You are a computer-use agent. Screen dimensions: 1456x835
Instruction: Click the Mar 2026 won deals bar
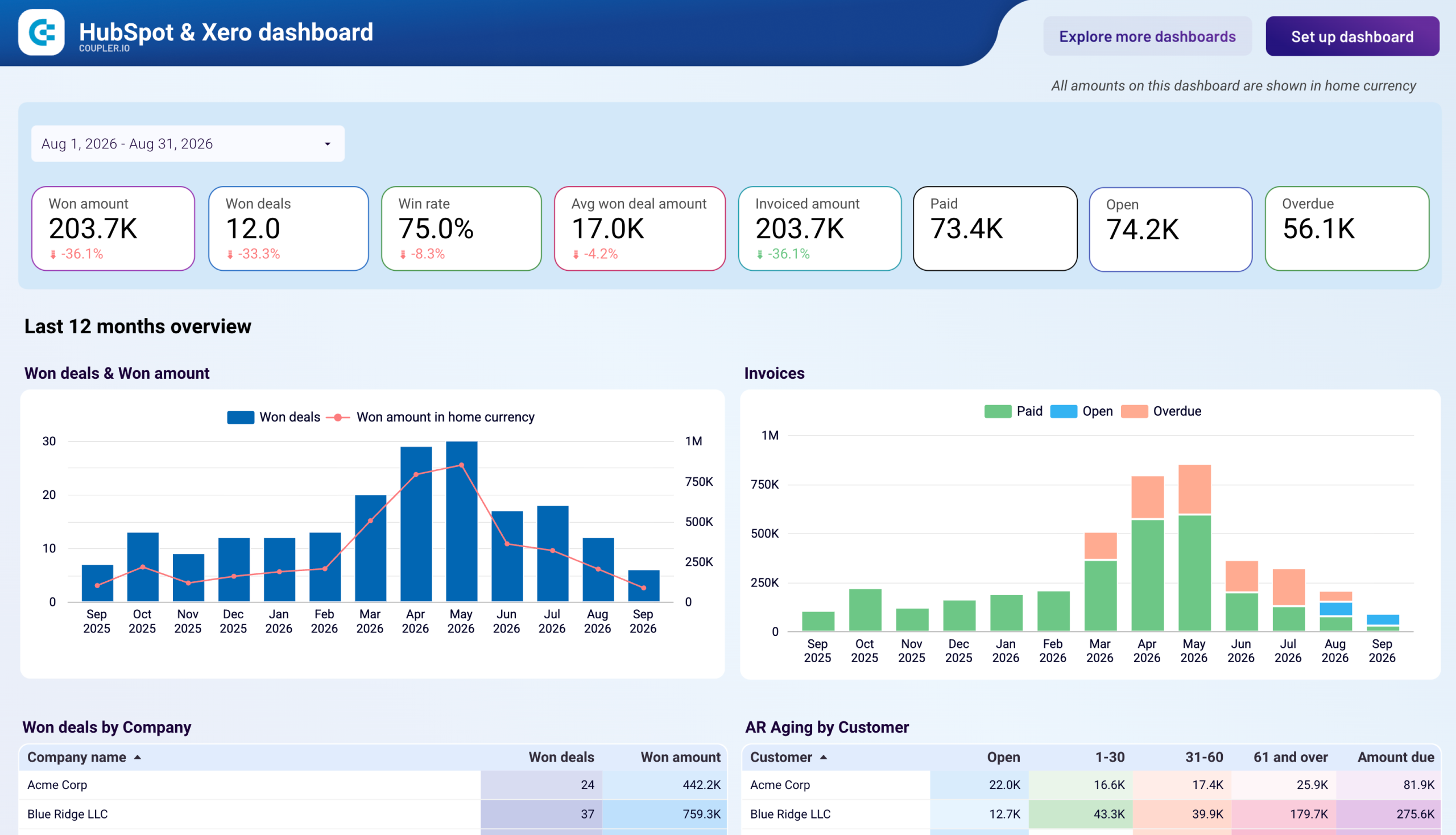370,548
